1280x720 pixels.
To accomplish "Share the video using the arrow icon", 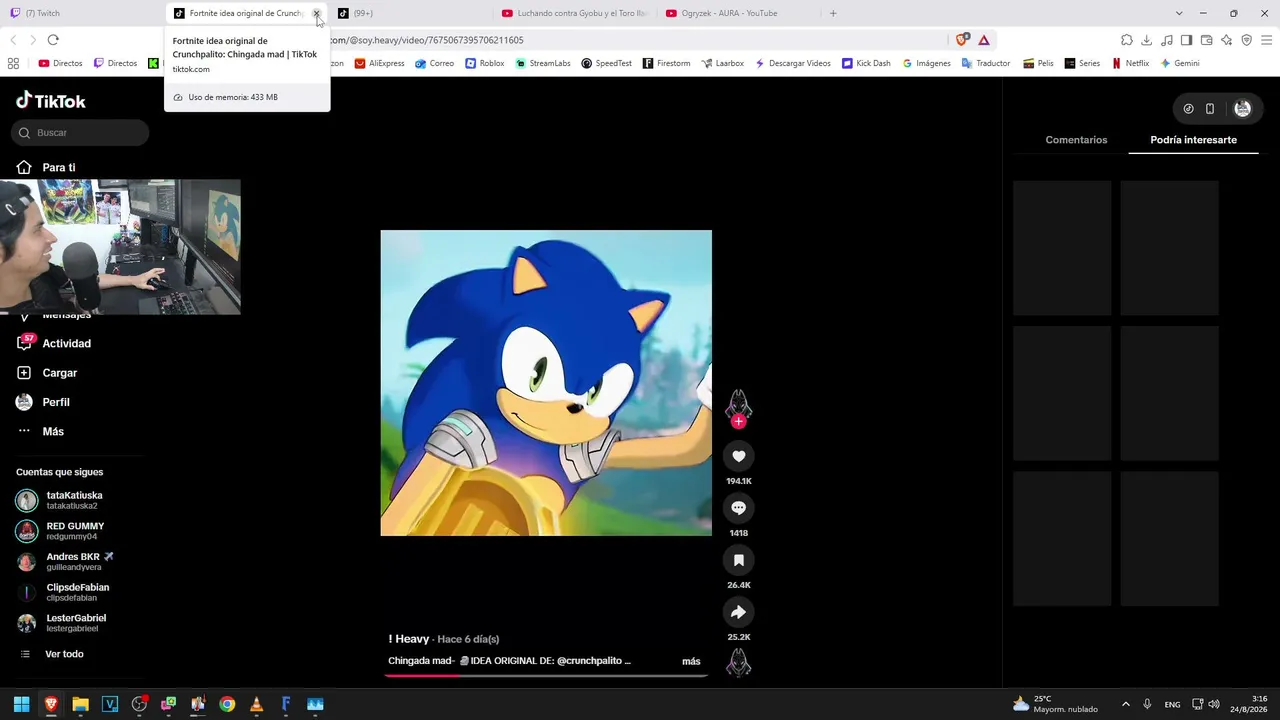I will (738, 612).
